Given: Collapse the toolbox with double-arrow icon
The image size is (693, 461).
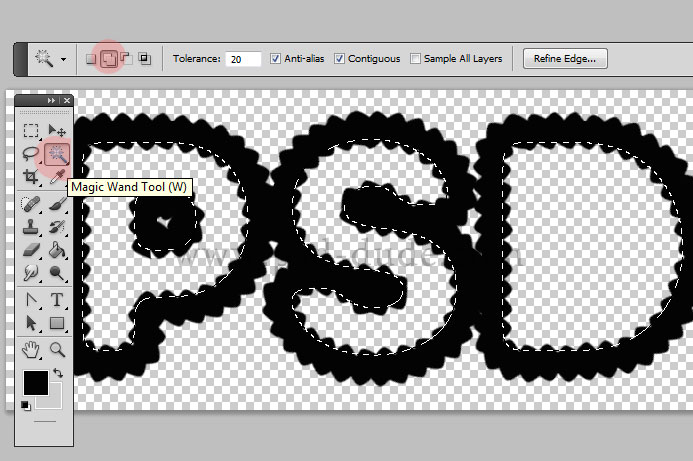Looking at the screenshot, I should [51, 101].
